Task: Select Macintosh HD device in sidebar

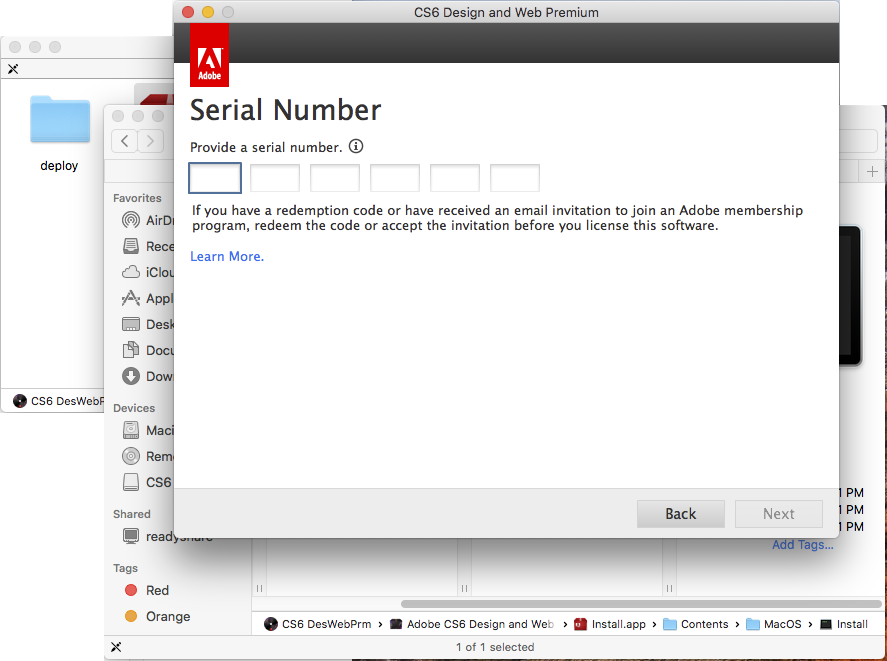Action: 148,430
